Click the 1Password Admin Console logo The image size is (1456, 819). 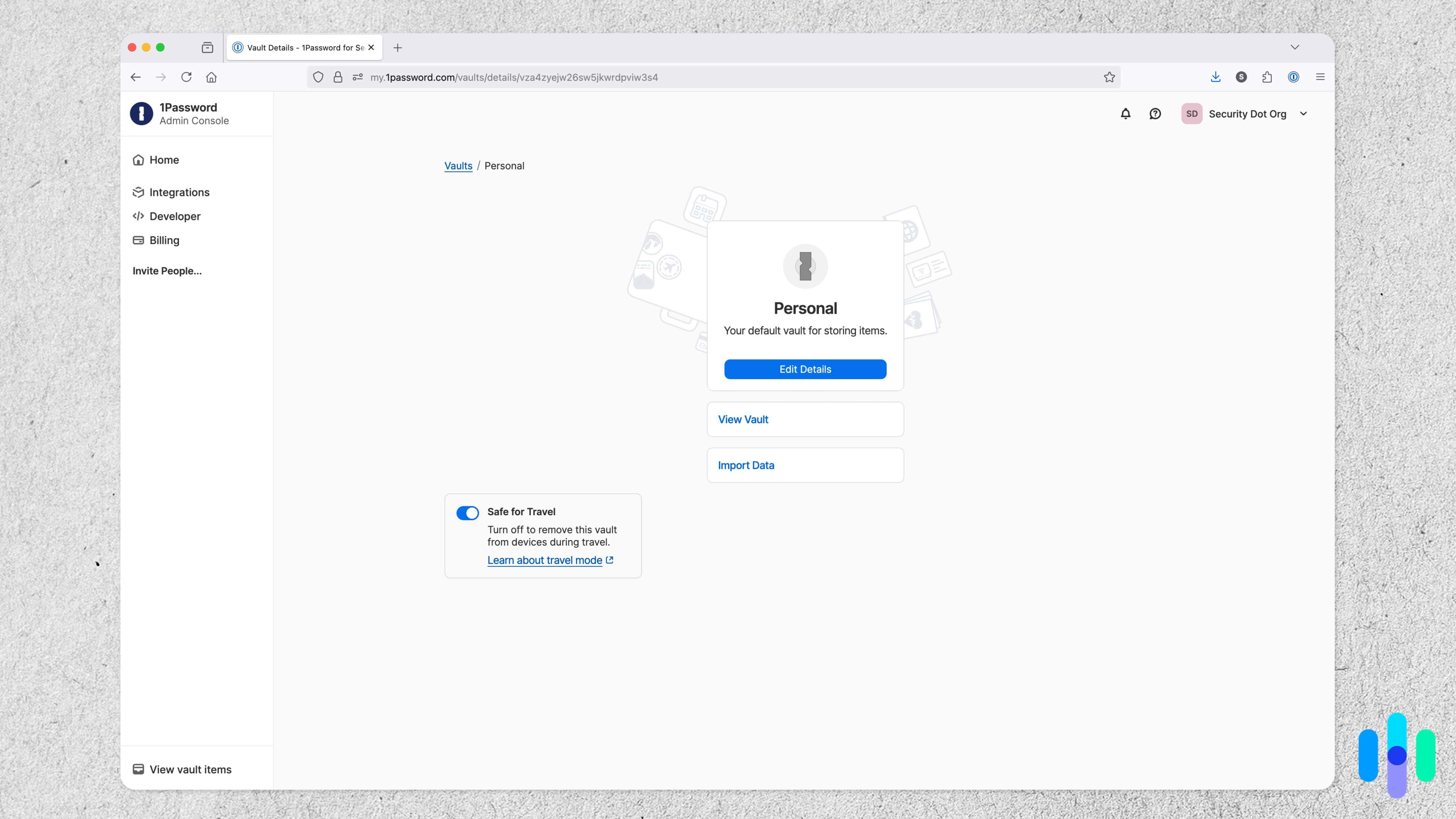(141, 114)
